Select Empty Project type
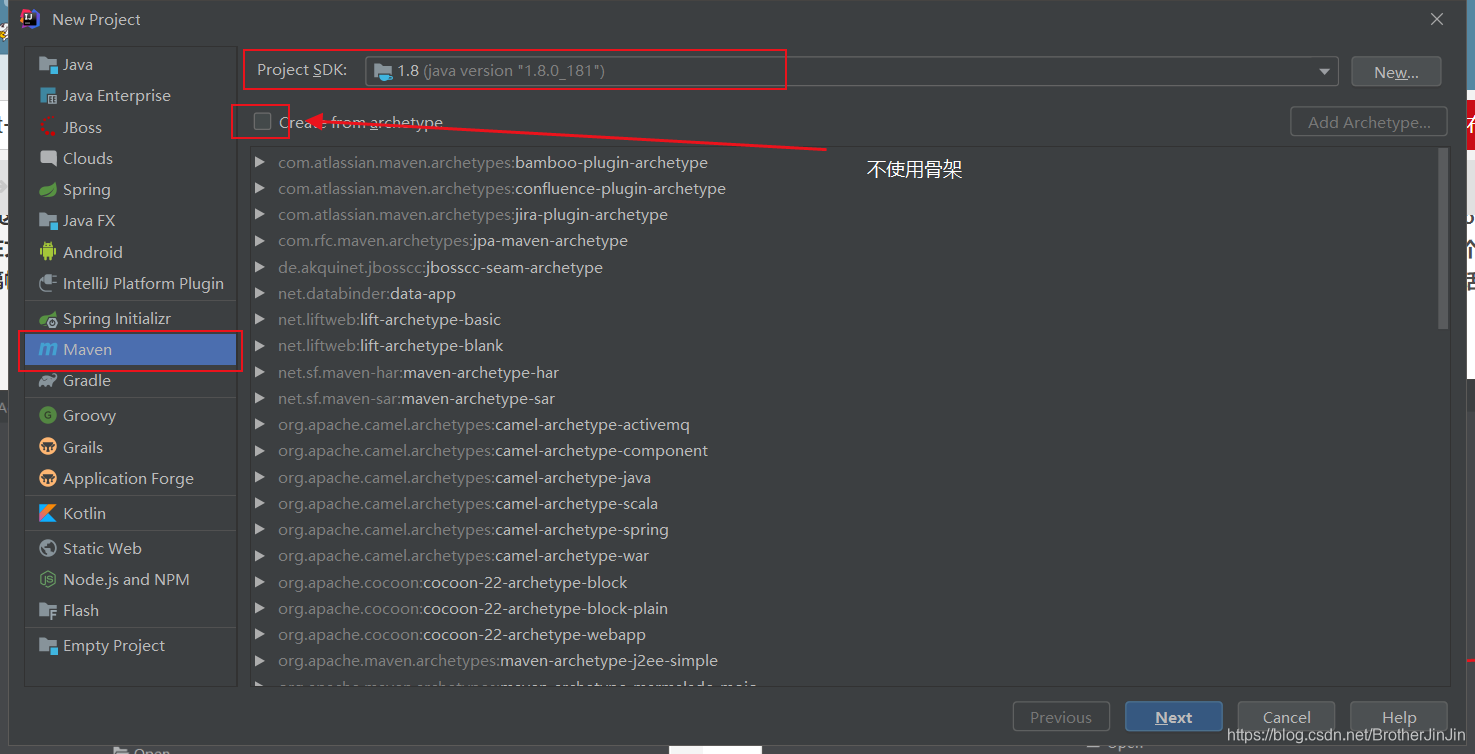Image resolution: width=1475 pixels, height=754 pixels. tap(131, 645)
